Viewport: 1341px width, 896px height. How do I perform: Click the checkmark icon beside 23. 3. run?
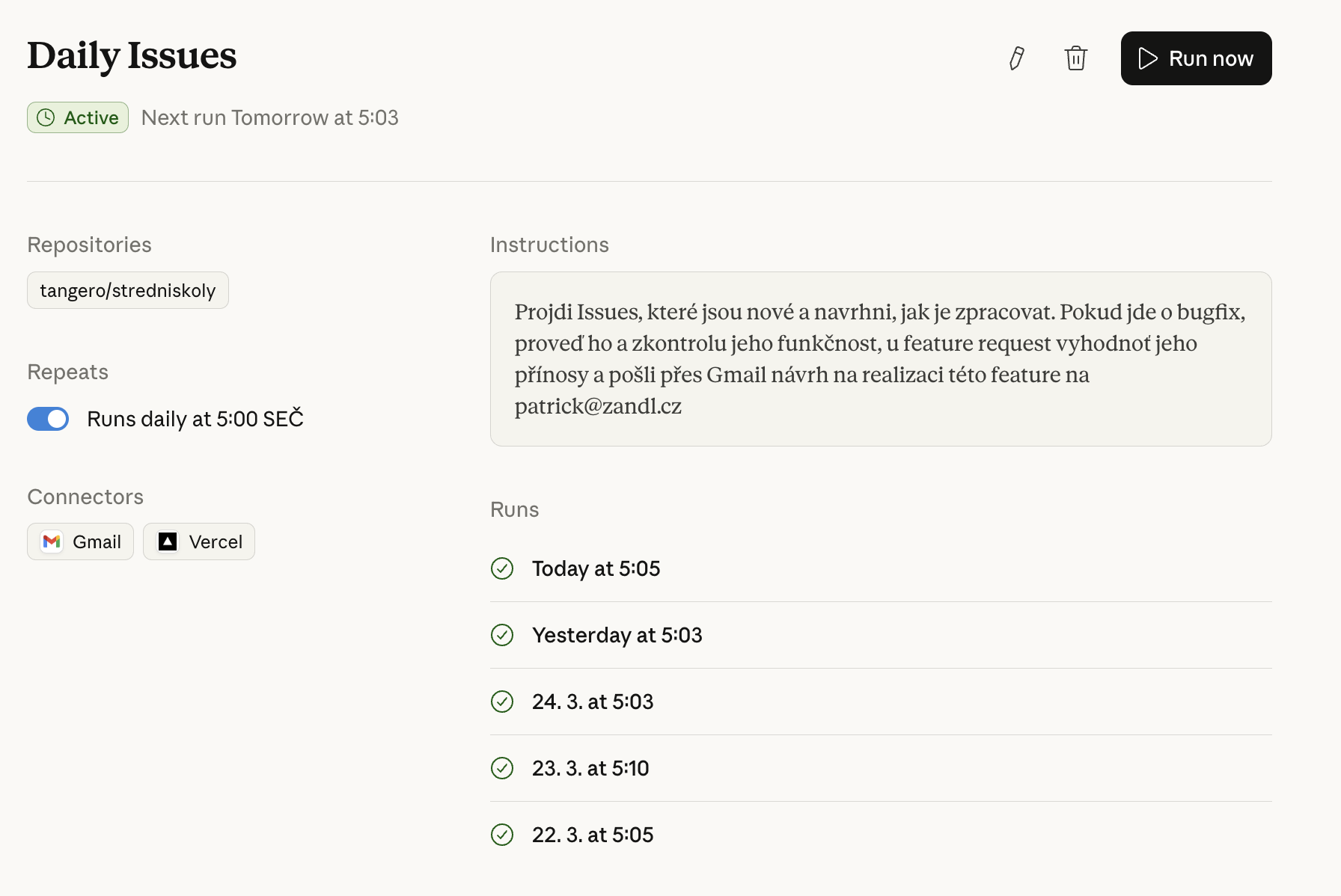502,768
